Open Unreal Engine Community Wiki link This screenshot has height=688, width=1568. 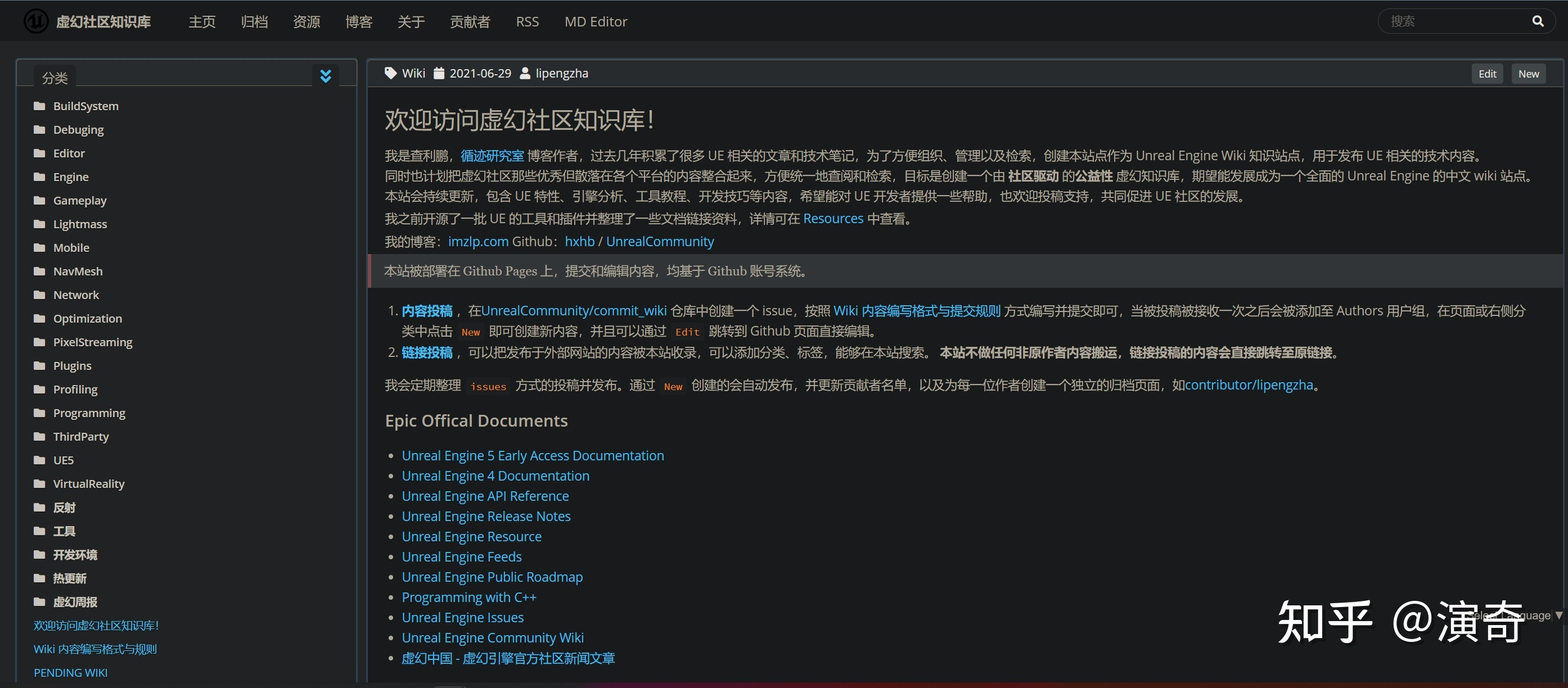point(493,637)
